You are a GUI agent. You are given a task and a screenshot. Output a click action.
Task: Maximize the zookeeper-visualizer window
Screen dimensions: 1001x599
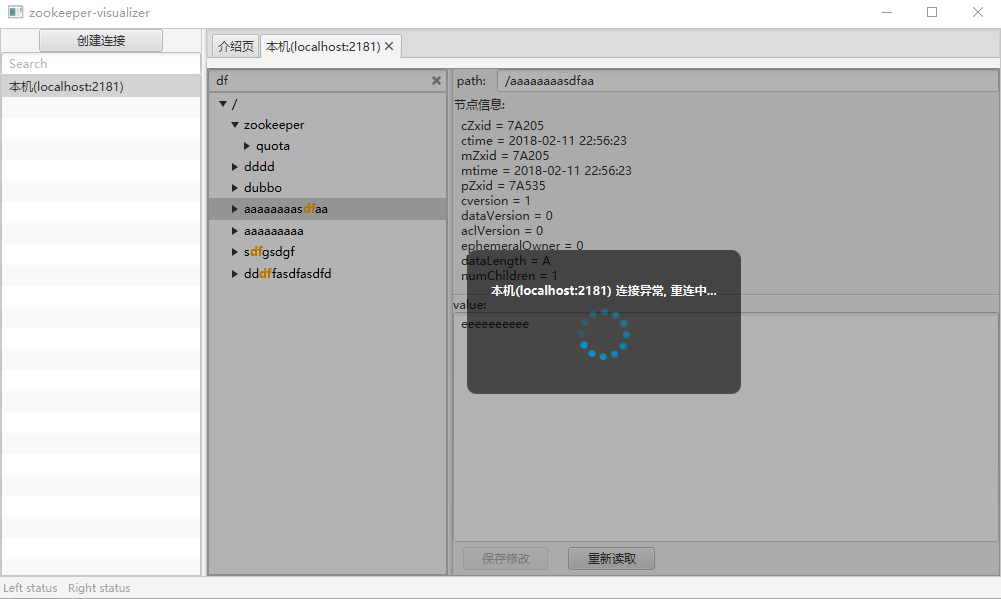tap(932, 12)
